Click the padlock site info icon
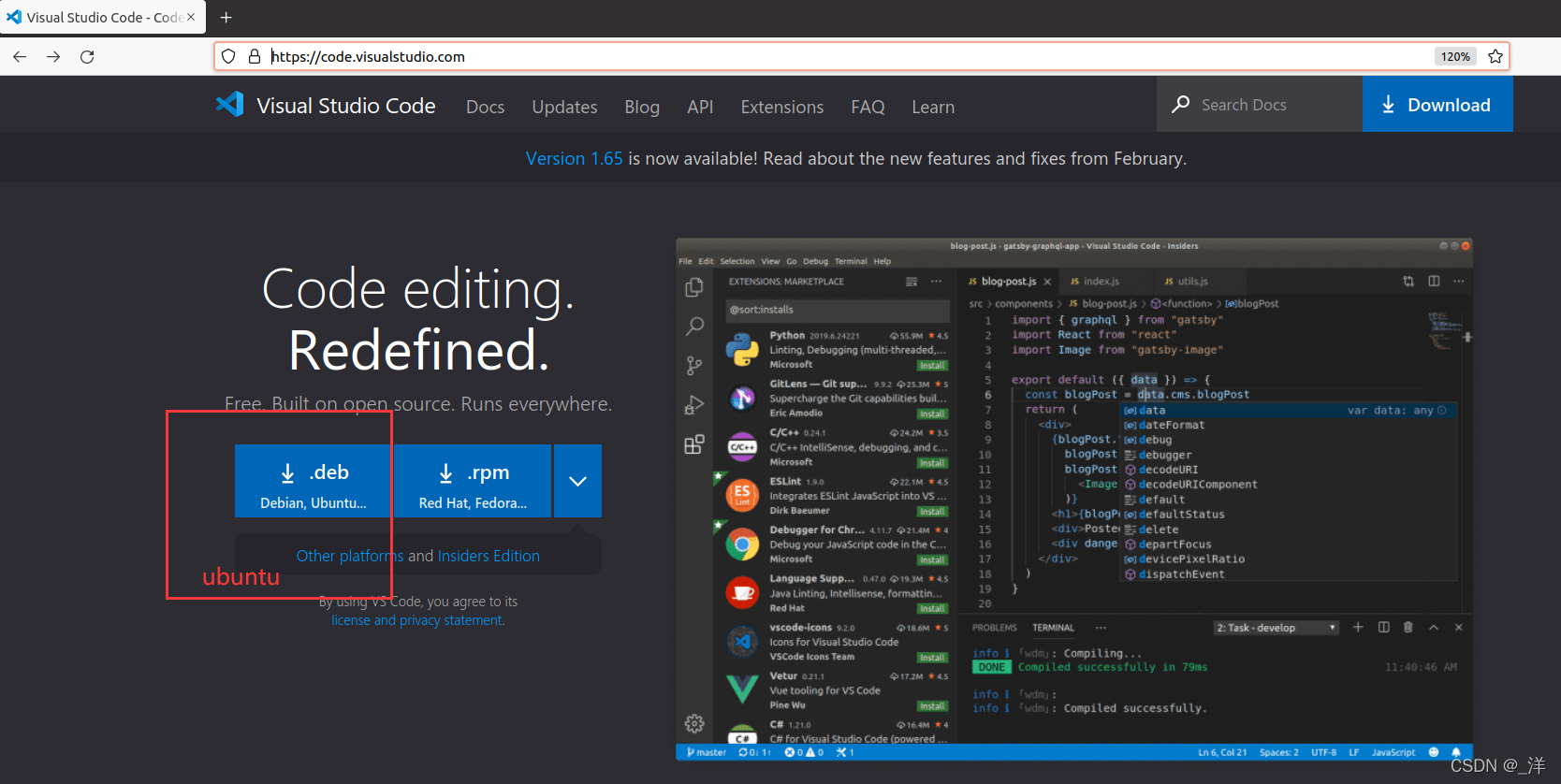This screenshot has height=784, width=1561. (x=254, y=56)
